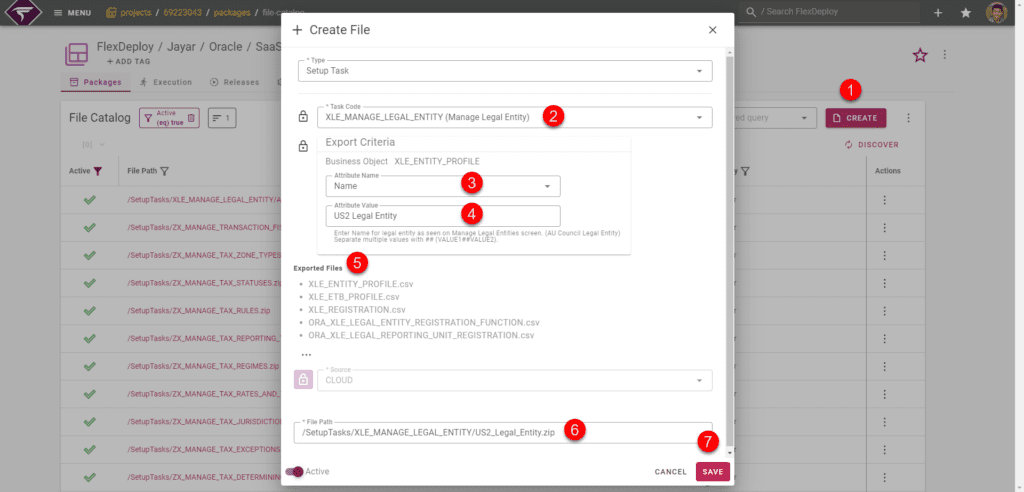Viewport: 1024px width, 492px height.
Task: Open Actions menu for XLE_MANAGE_LEGAL_ENTITY row
Action: click(885, 200)
